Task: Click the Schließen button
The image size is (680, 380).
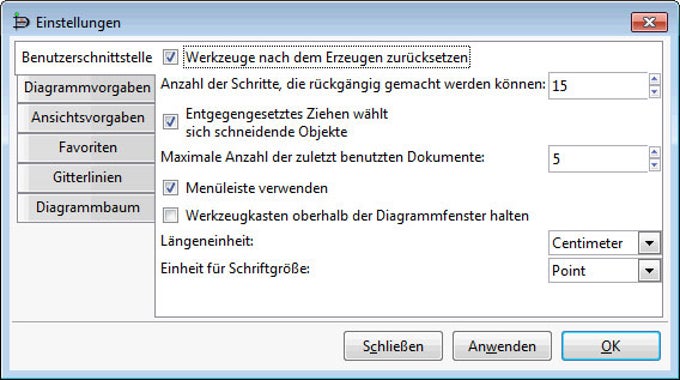Action: pyautogui.click(x=393, y=346)
